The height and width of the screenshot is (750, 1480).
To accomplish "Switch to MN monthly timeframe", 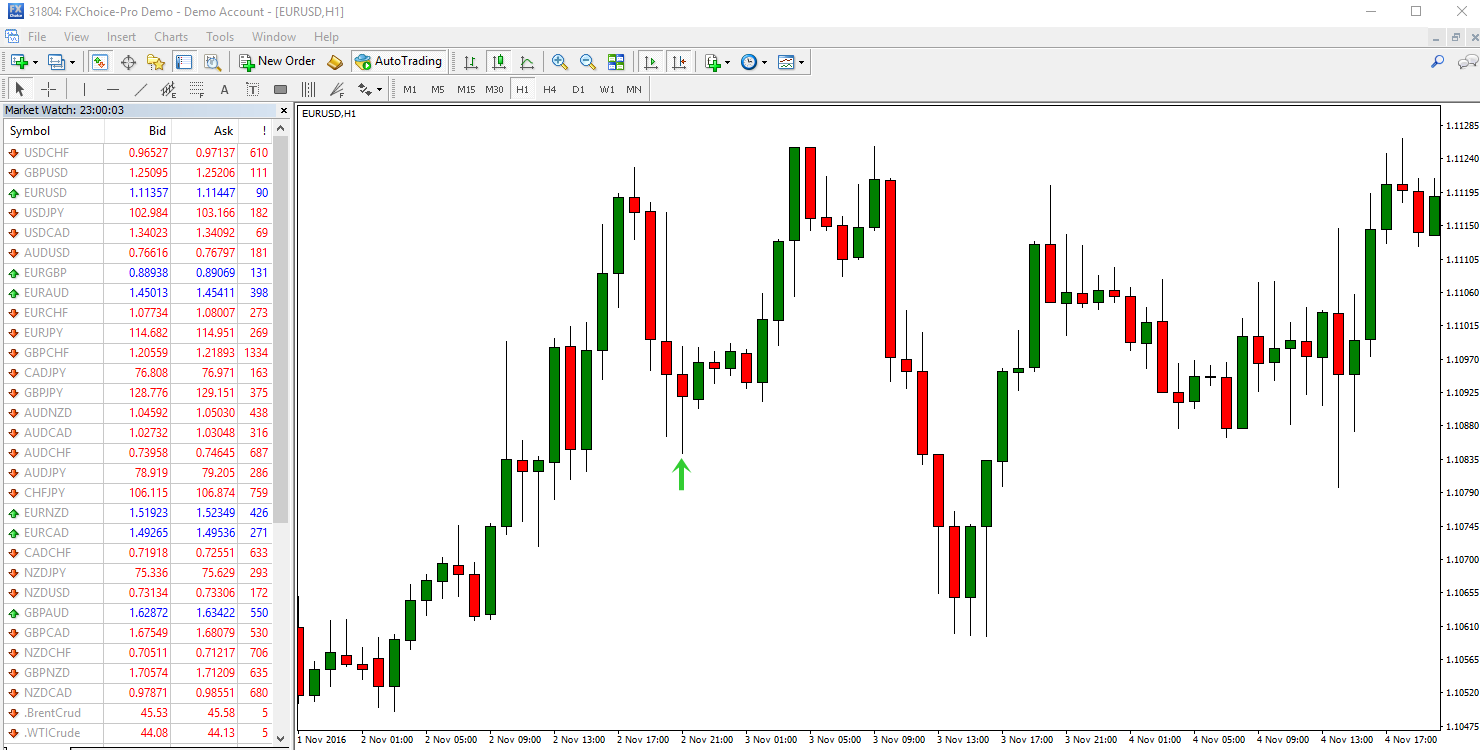I will tap(634, 90).
